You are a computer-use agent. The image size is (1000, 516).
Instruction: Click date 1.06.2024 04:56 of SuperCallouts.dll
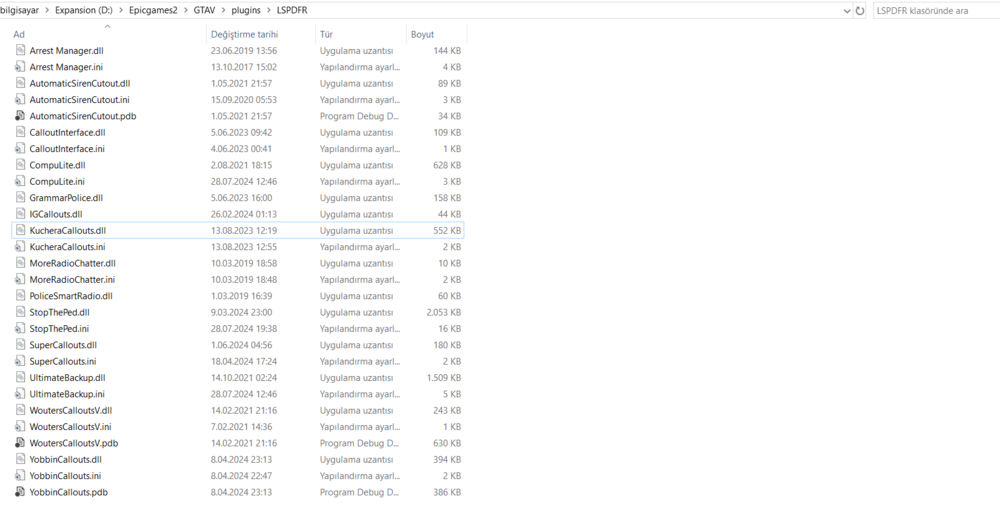click(x=242, y=345)
